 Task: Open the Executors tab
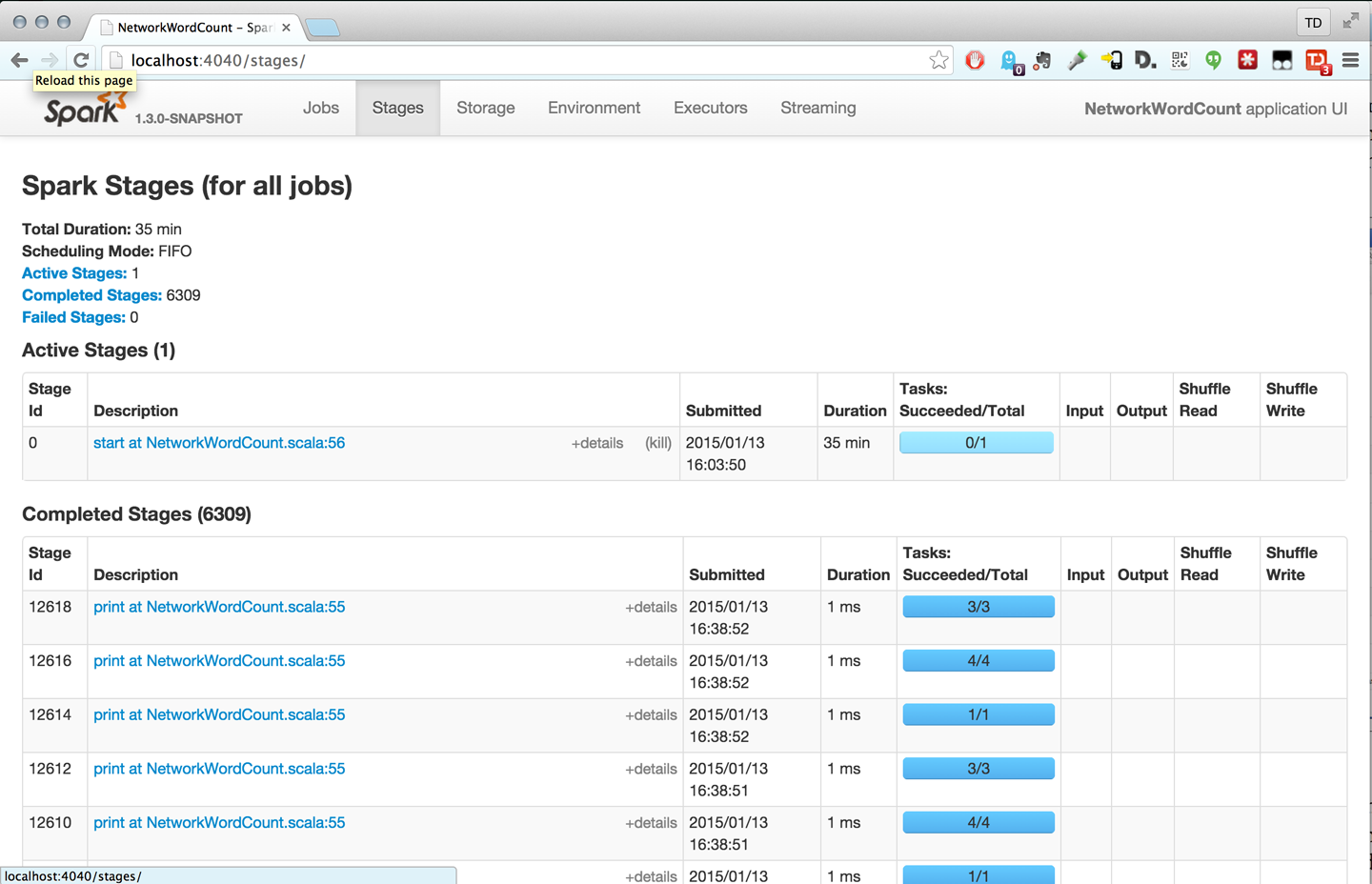coord(711,108)
